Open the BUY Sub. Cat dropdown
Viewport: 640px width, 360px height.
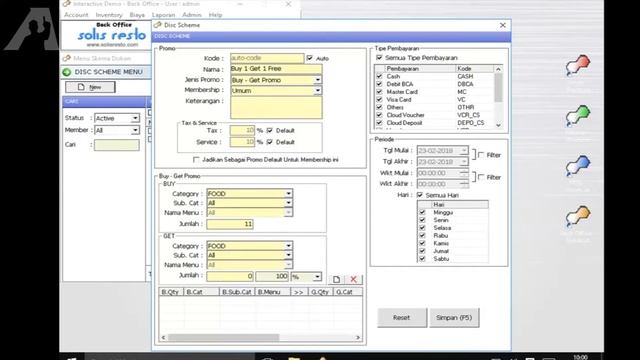[x=289, y=203]
